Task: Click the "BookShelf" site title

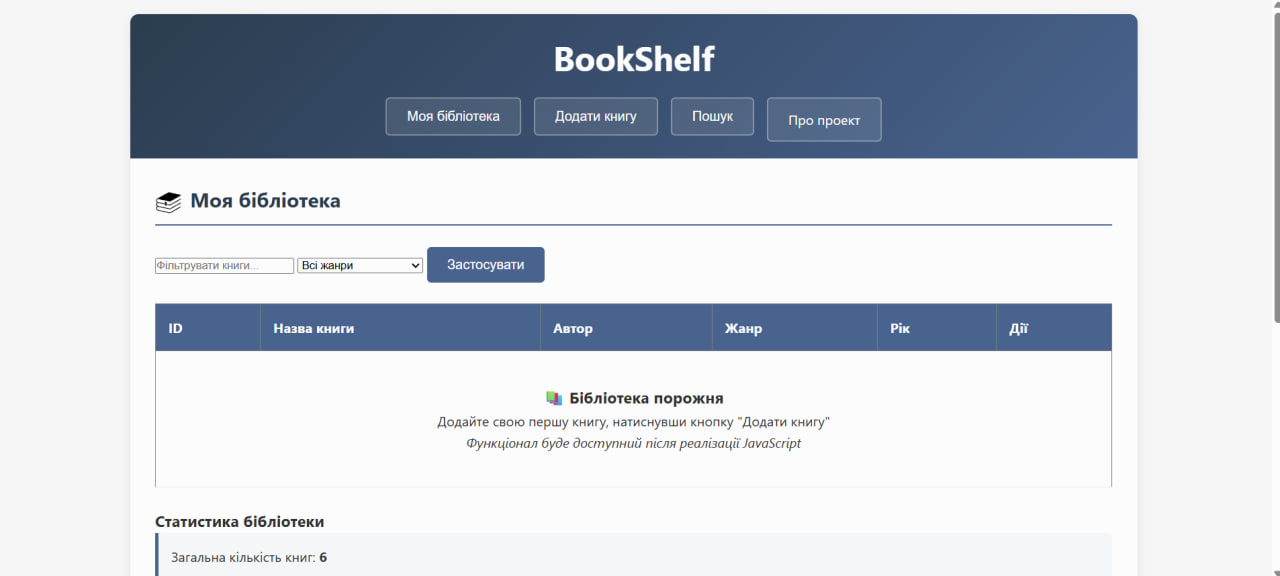Action: [x=634, y=59]
